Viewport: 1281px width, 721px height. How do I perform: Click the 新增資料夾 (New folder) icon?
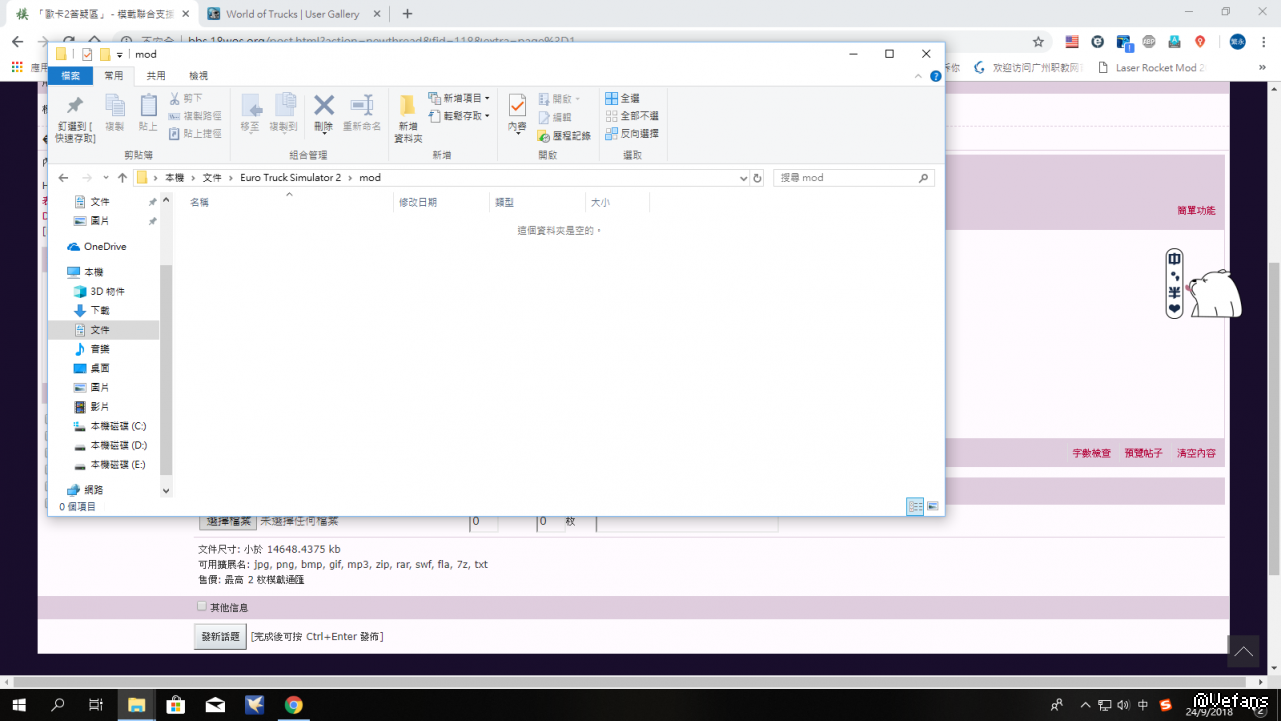tap(408, 106)
